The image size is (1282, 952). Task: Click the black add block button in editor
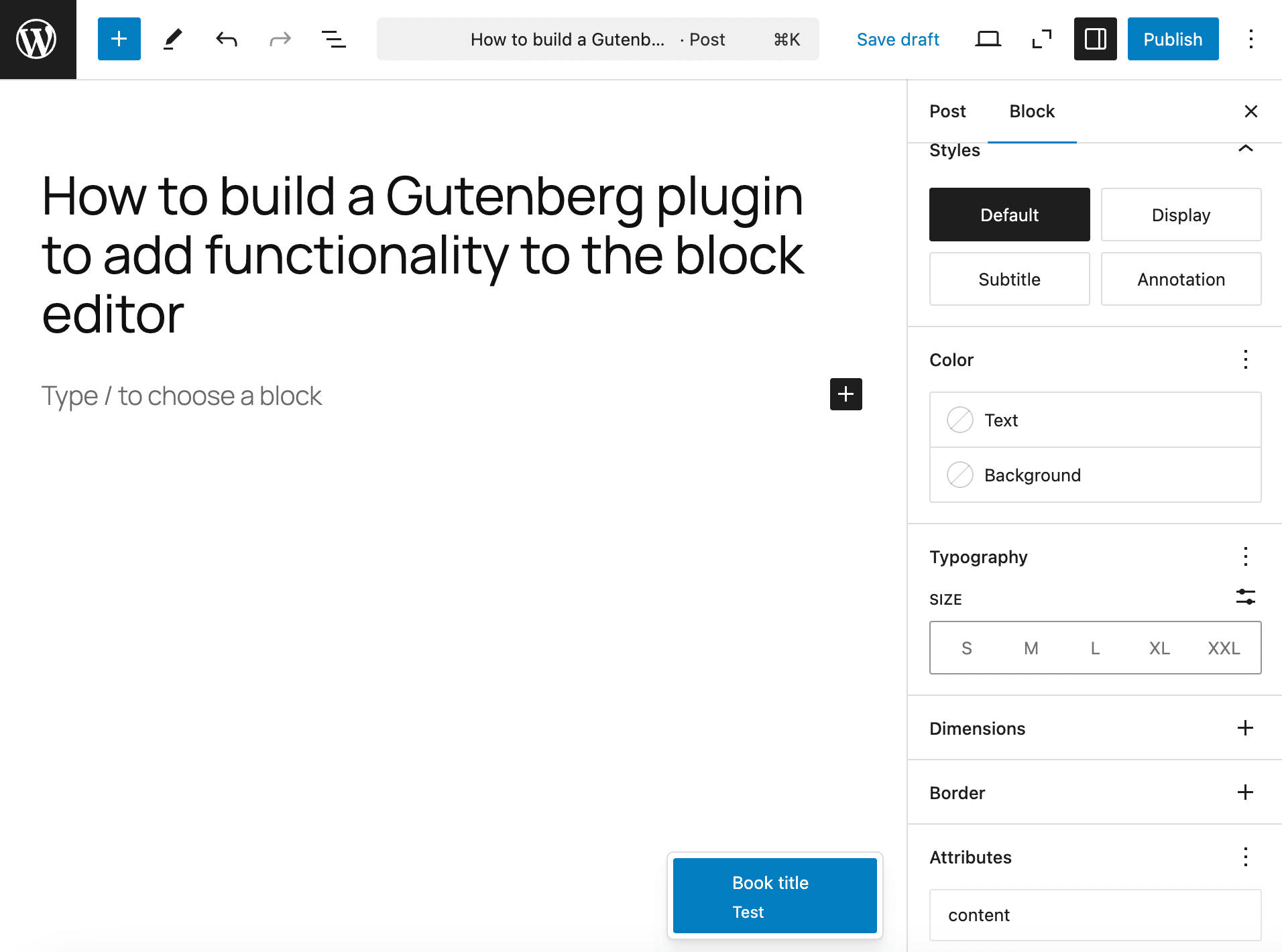tap(846, 394)
